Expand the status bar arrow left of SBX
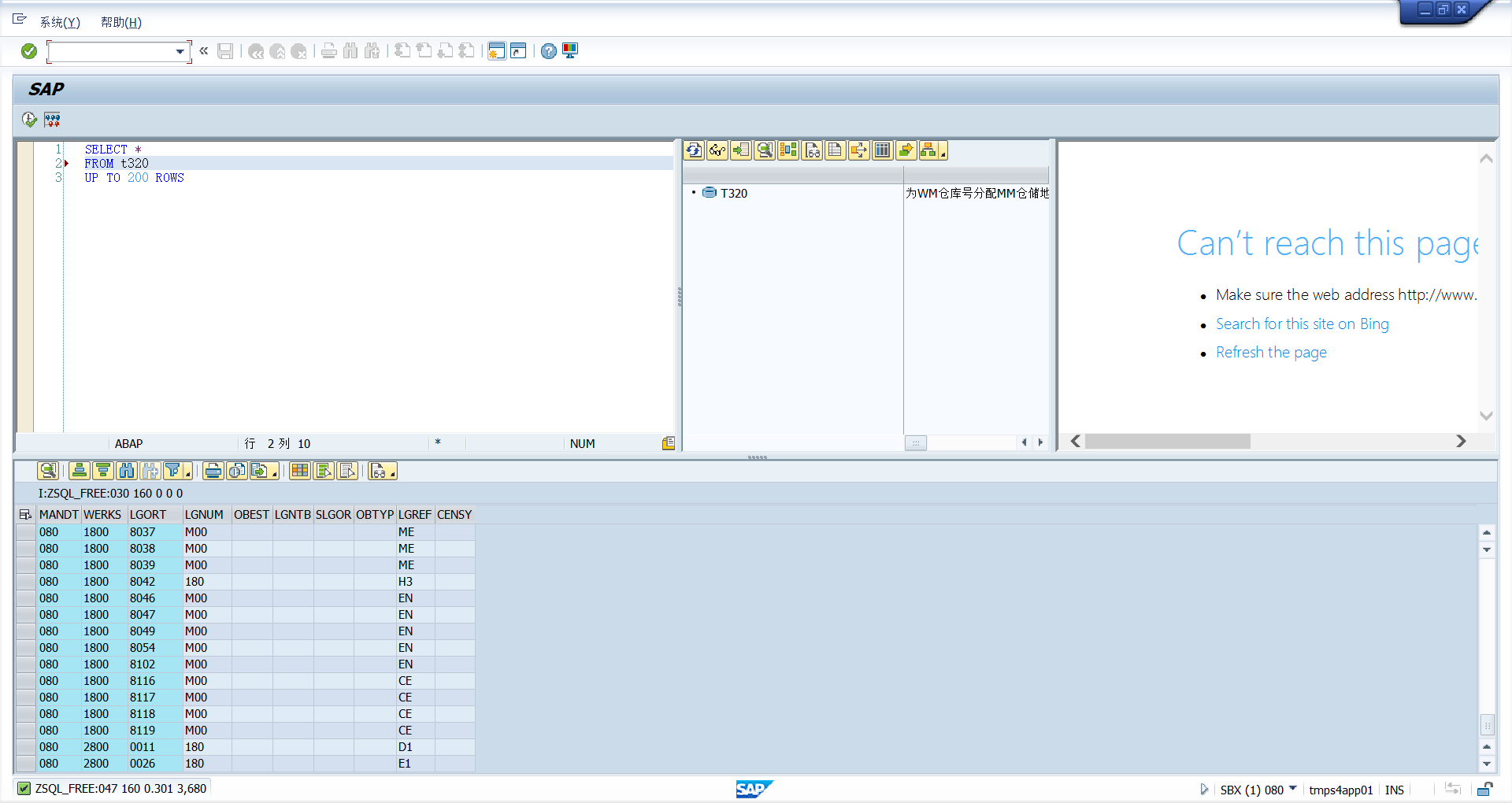 pos(1204,790)
